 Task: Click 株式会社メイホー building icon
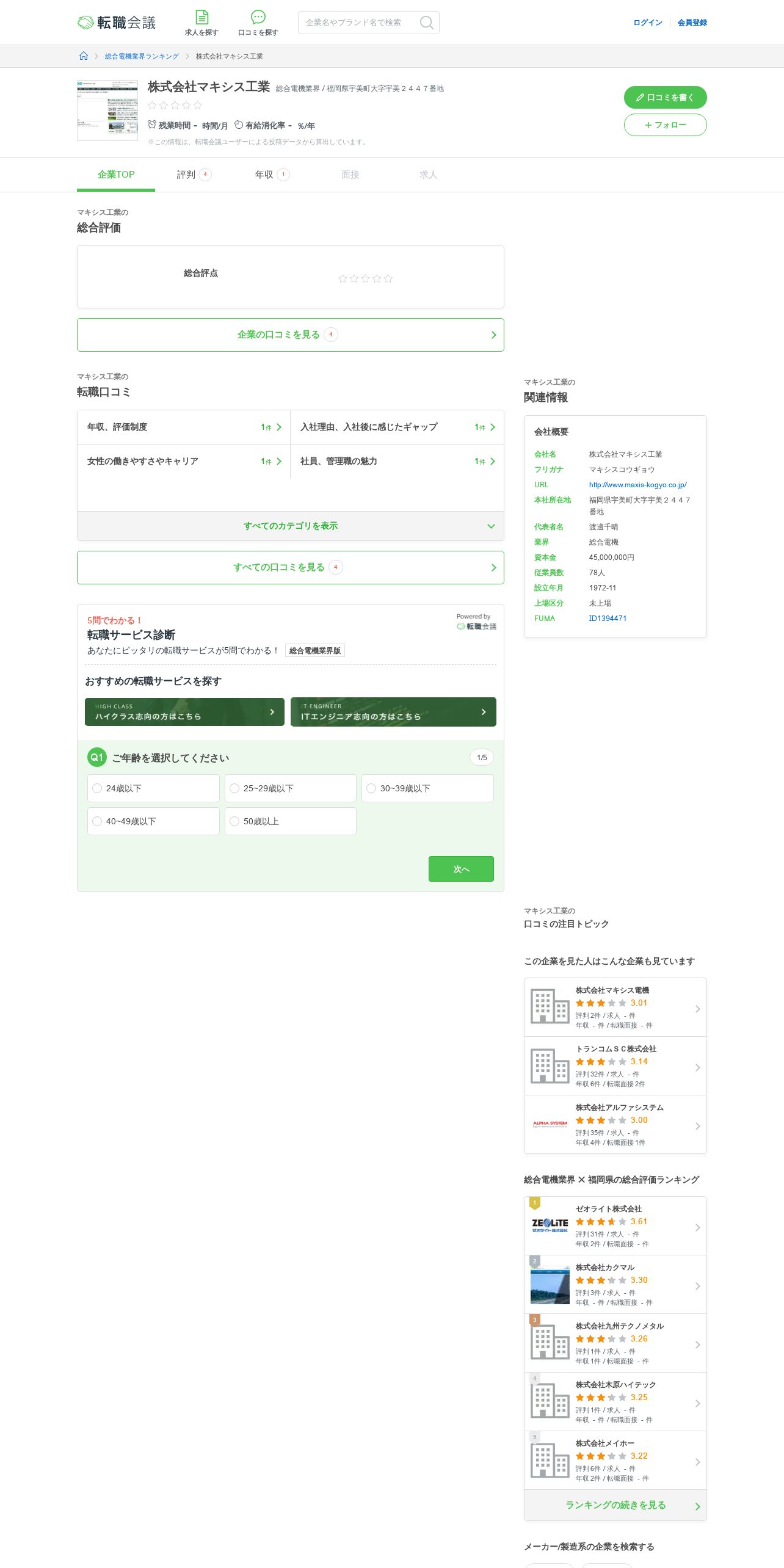(x=550, y=1460)
